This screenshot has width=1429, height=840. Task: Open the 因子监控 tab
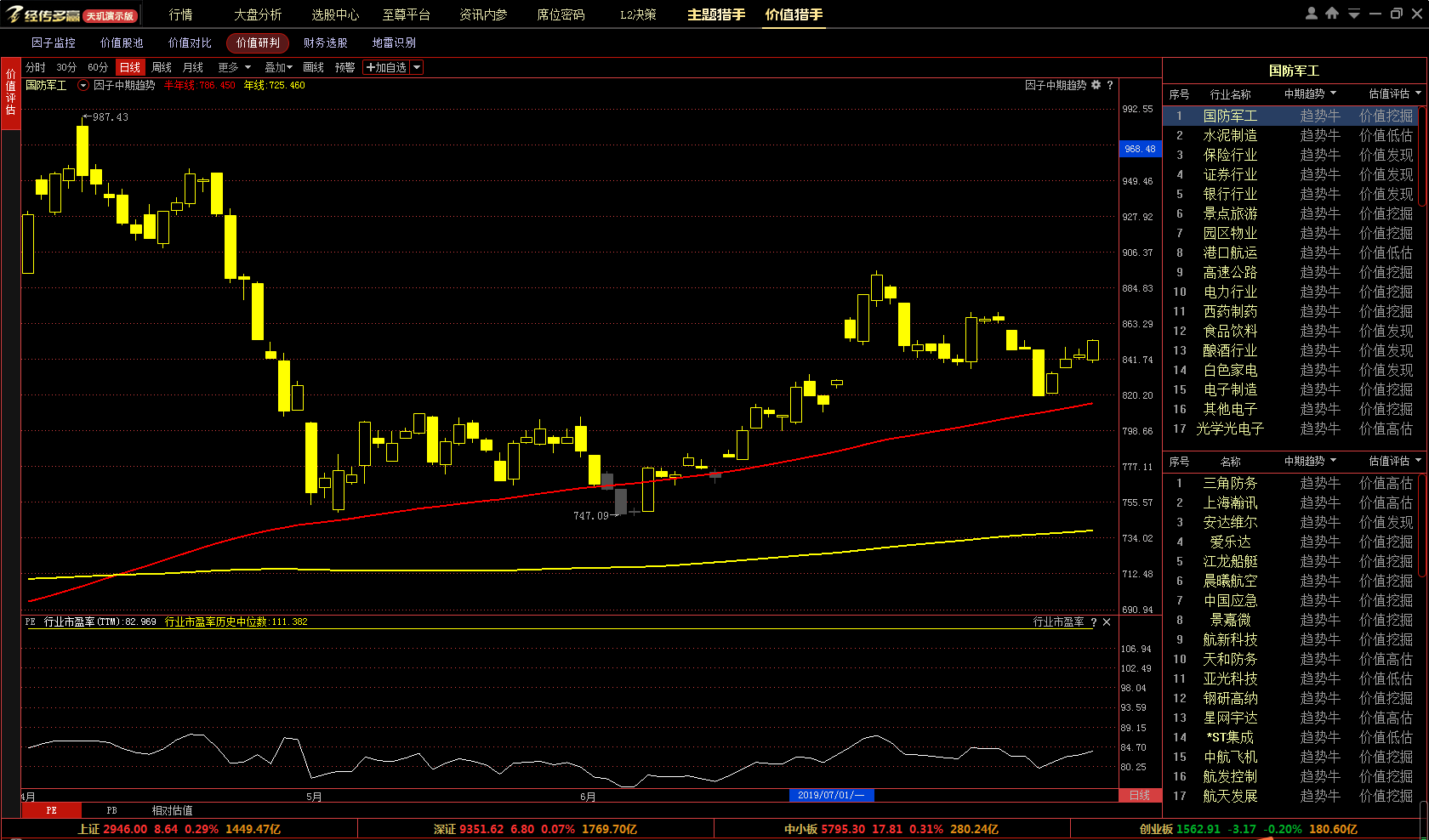[54, 43]
